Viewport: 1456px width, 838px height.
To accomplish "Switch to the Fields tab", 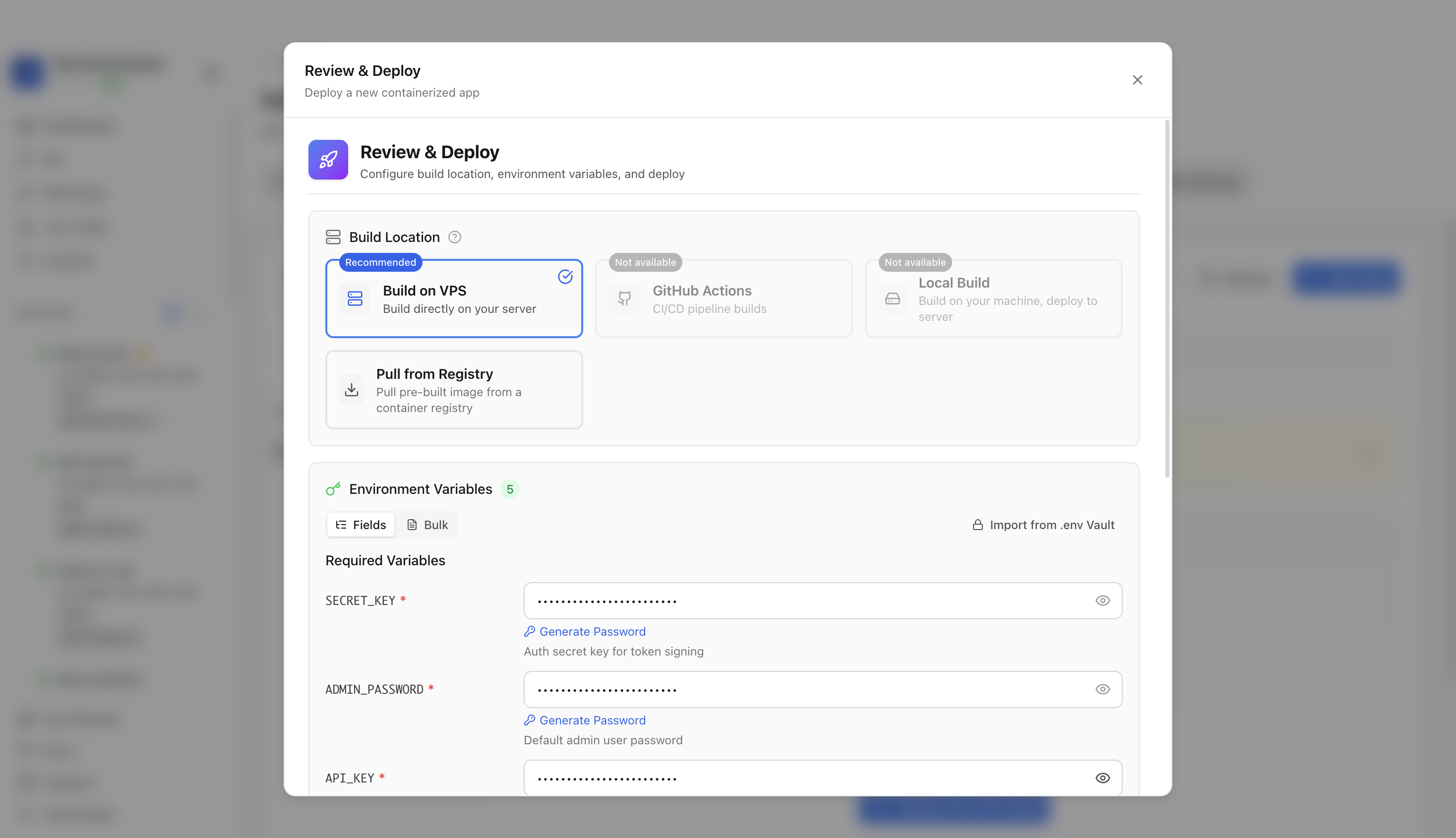I will (361, 525).
